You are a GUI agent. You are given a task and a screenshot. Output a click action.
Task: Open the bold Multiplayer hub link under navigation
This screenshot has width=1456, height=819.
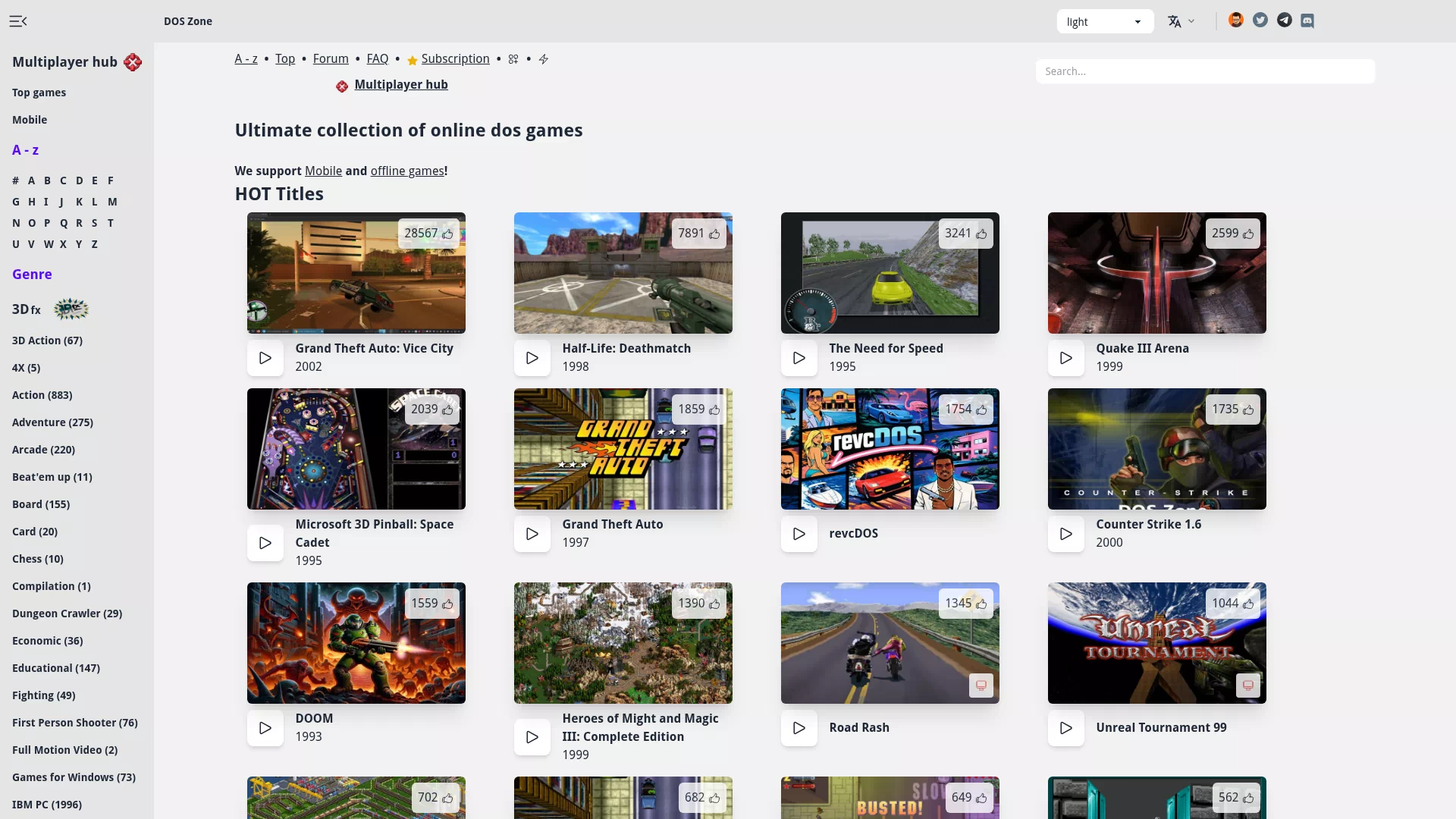[x=401, y=85]
